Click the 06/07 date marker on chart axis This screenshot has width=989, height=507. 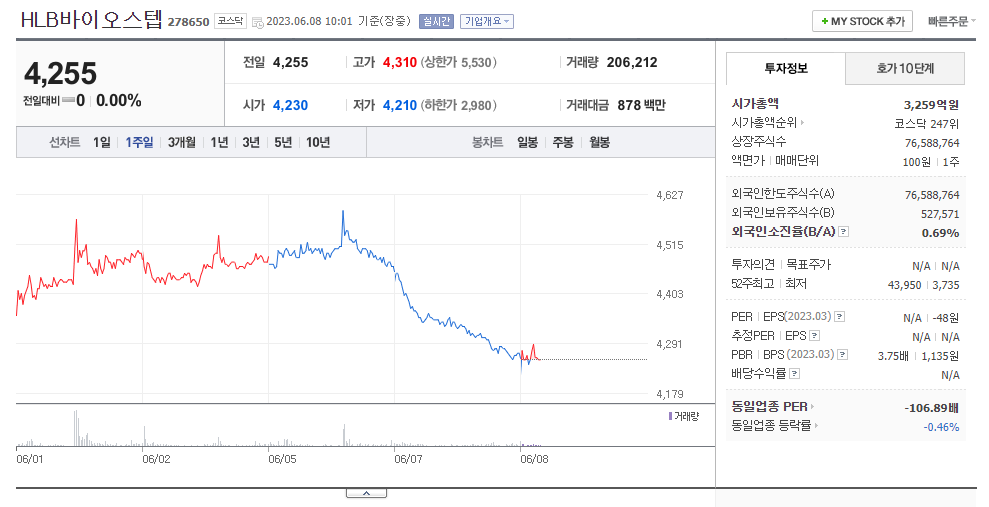(408, 459)
